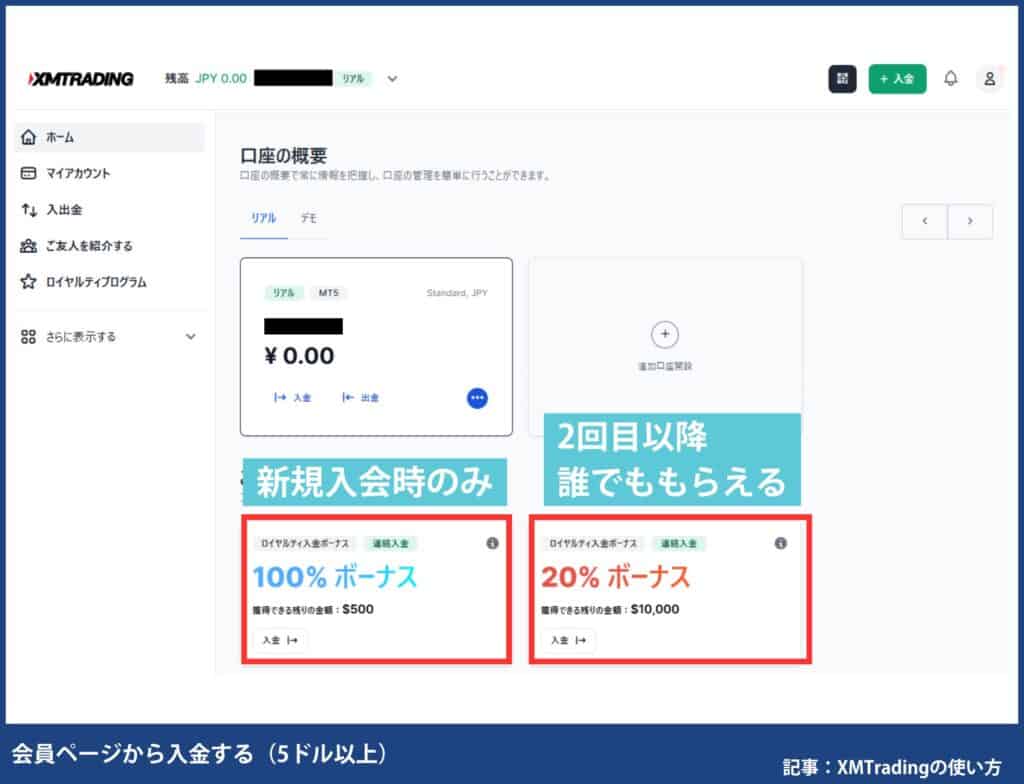Click the previous arrow for account cards
The image size is (1024, 784).
click(x=925, y=221)
